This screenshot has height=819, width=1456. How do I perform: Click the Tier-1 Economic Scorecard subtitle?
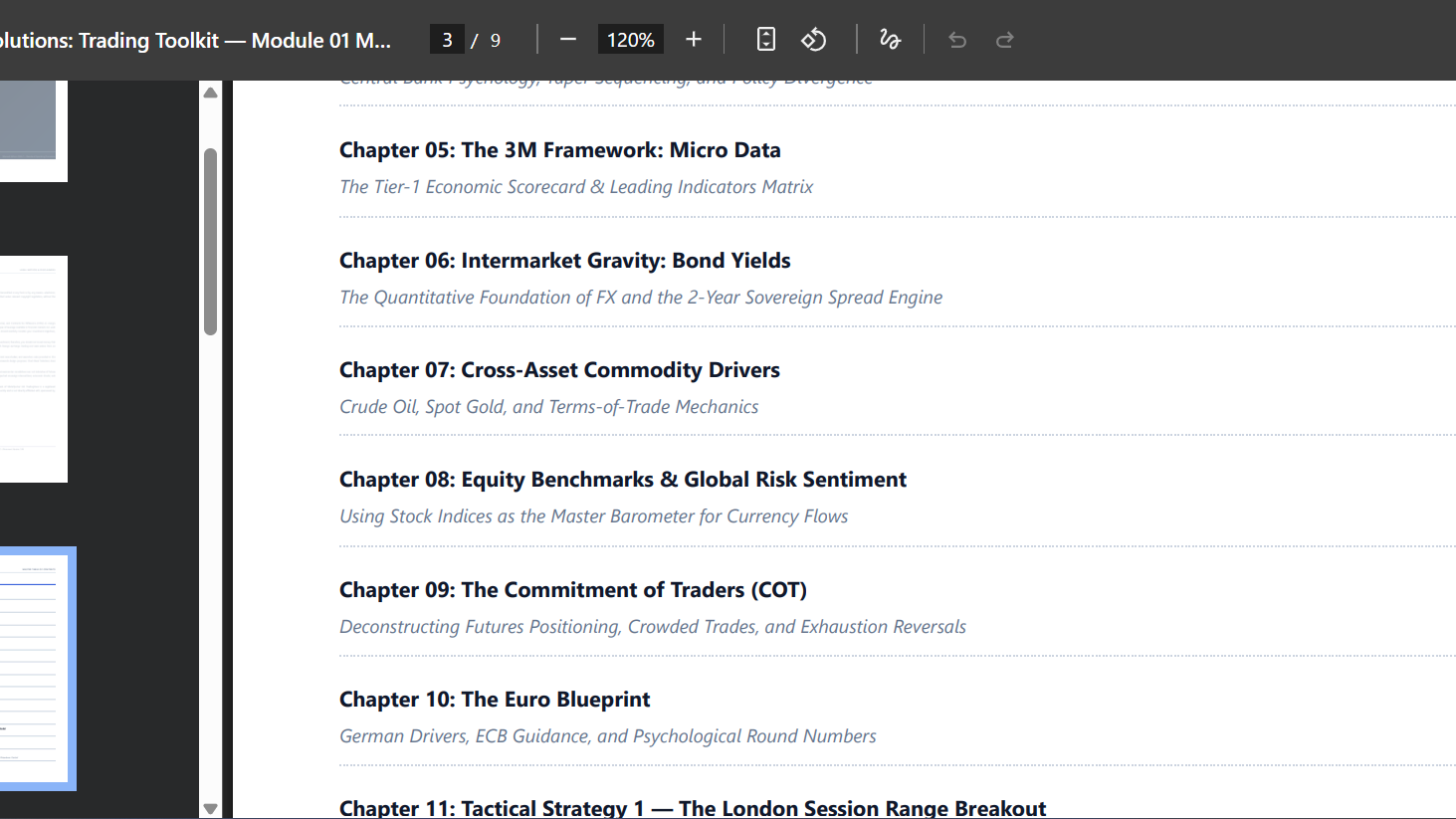576,187
